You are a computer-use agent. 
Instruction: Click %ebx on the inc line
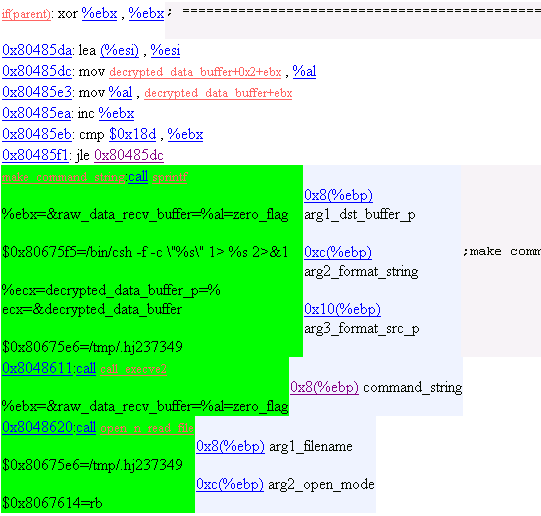(116, 113)
